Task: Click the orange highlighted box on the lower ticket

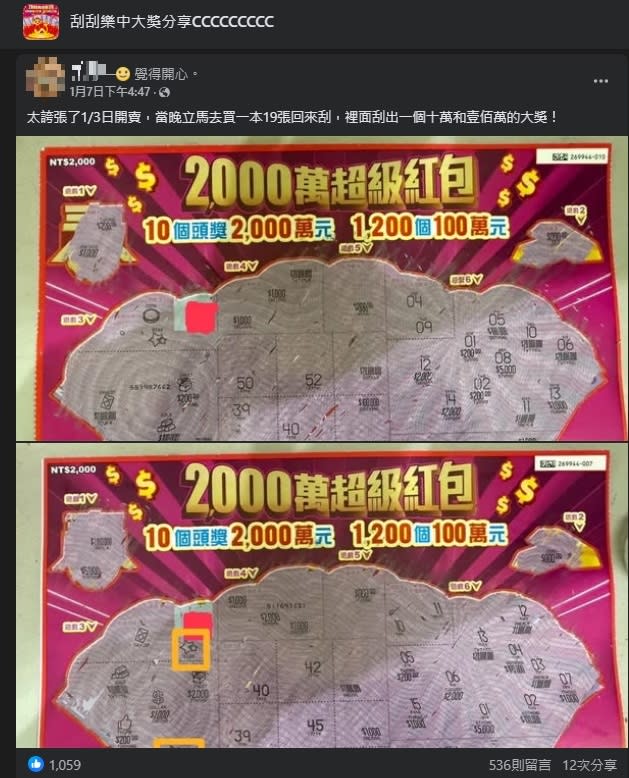Action: 190,650
